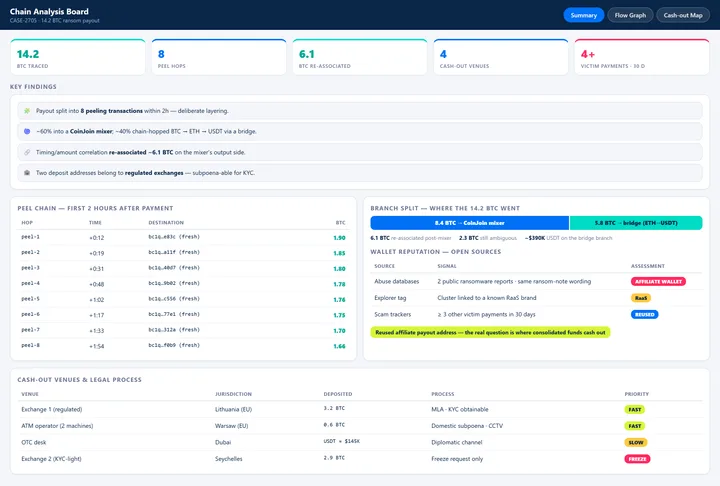The image size is (720, 486).
Task: Select the Summary tab
Action: [x=584, y=15]
